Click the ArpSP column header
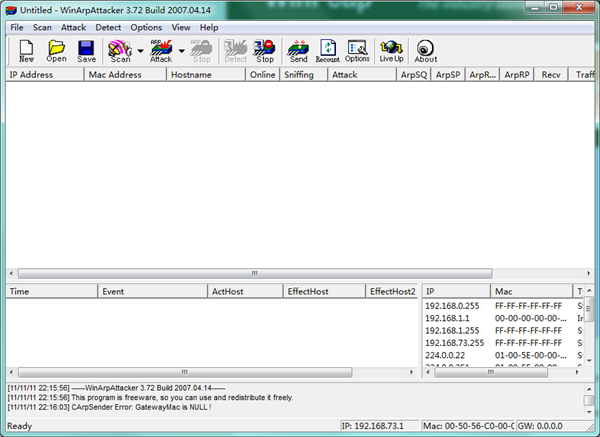This screenshot has height=437, width=600. point(448,75)
